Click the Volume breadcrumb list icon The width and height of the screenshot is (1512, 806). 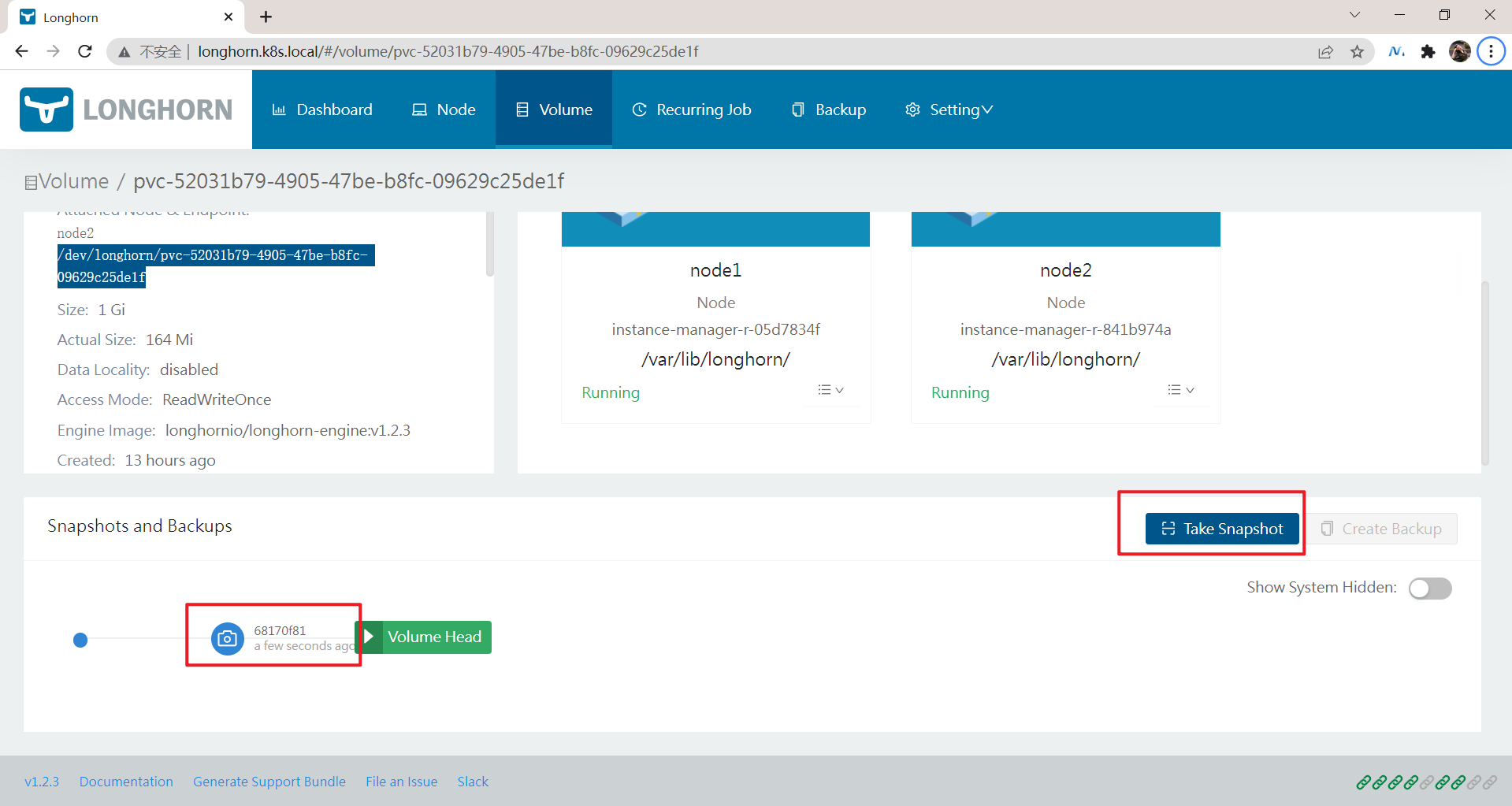pos(31,183)
